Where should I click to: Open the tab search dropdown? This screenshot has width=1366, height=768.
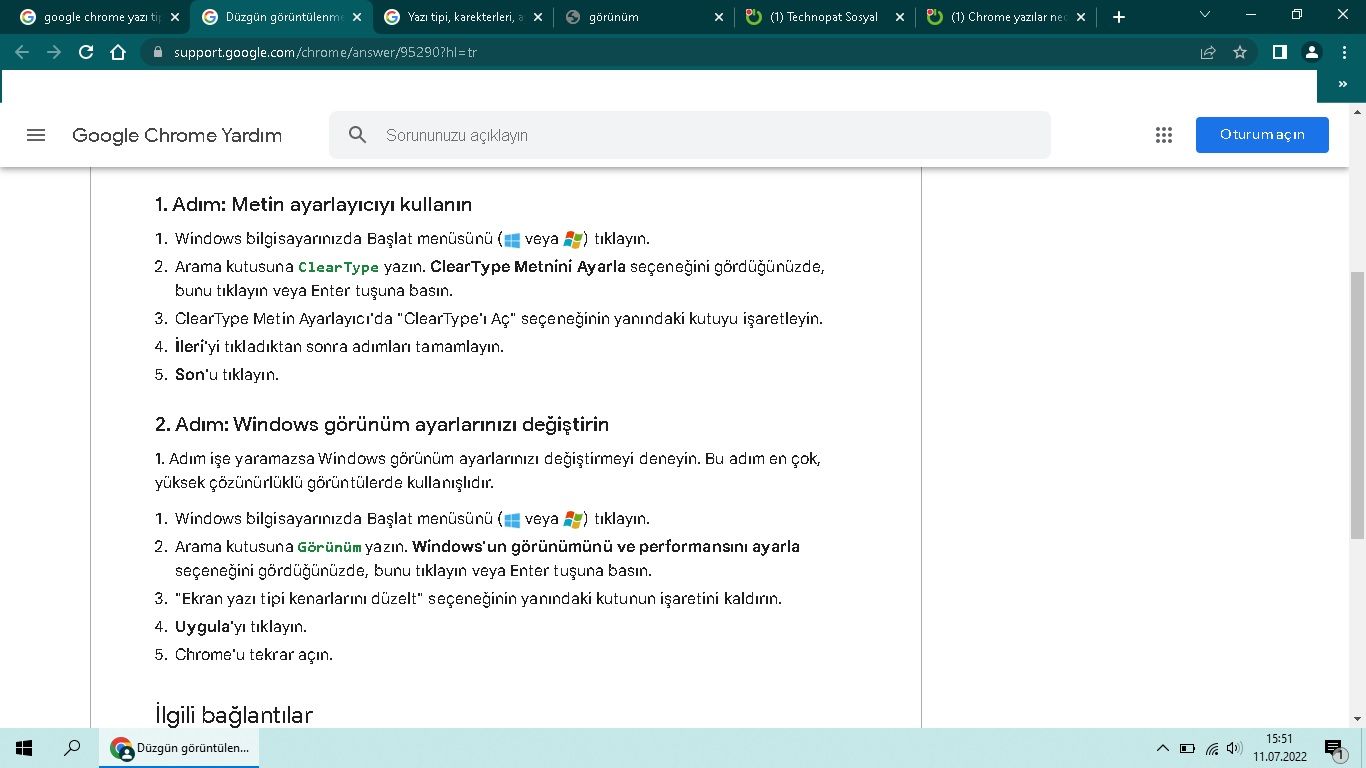[1204, 15]
